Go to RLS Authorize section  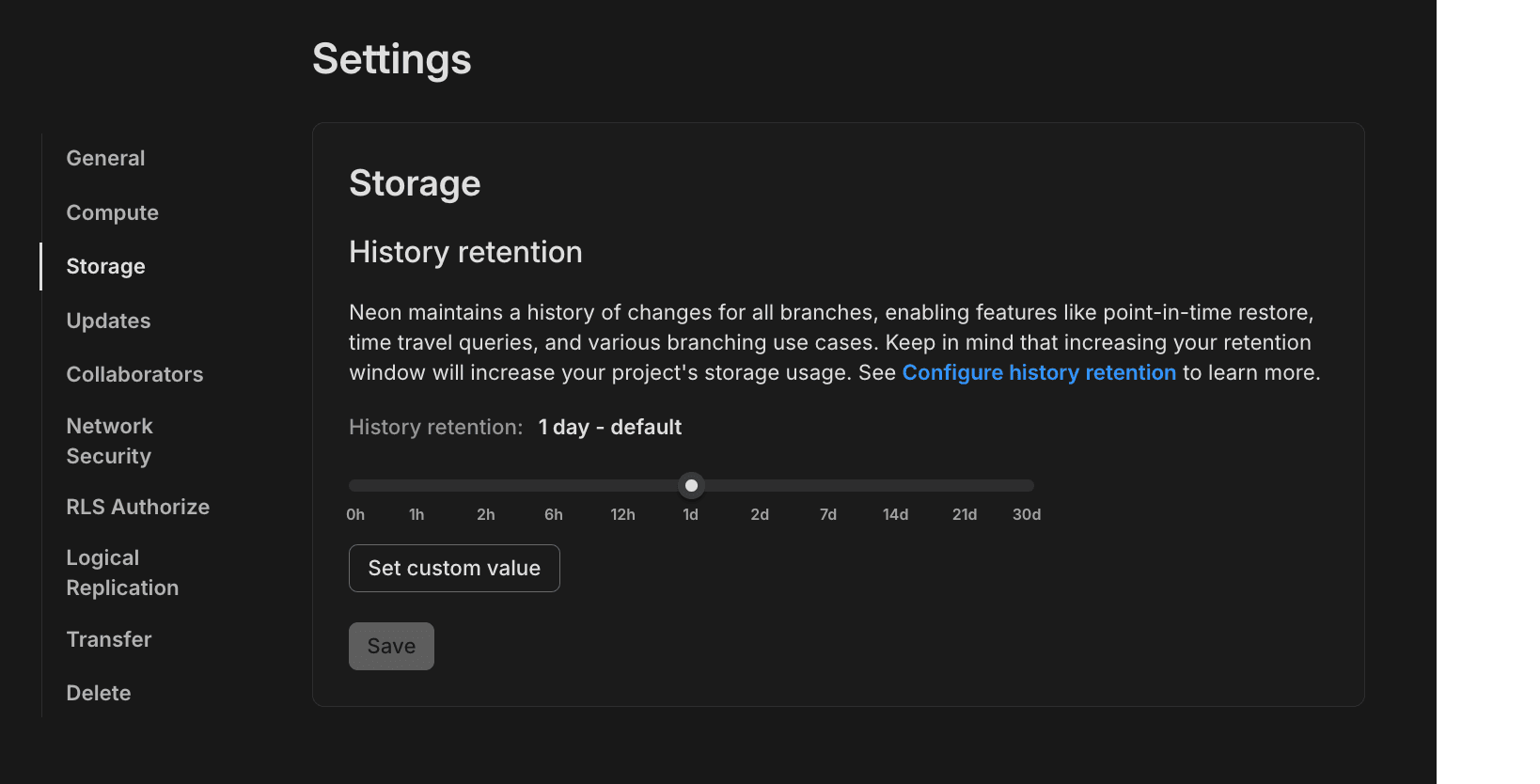pyautogui.click(x=137, y=507)
